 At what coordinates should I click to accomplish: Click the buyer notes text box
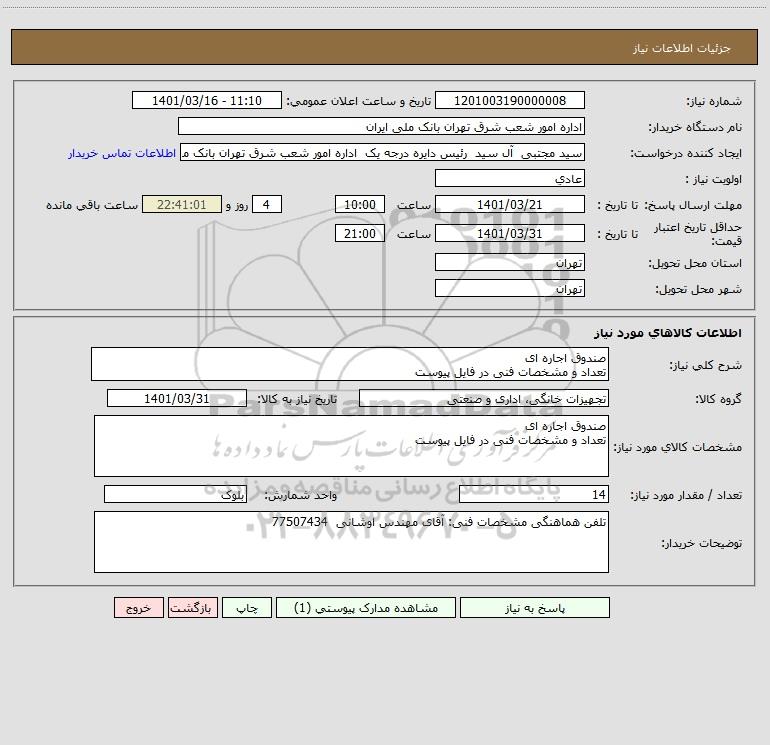tap(351, 542)
